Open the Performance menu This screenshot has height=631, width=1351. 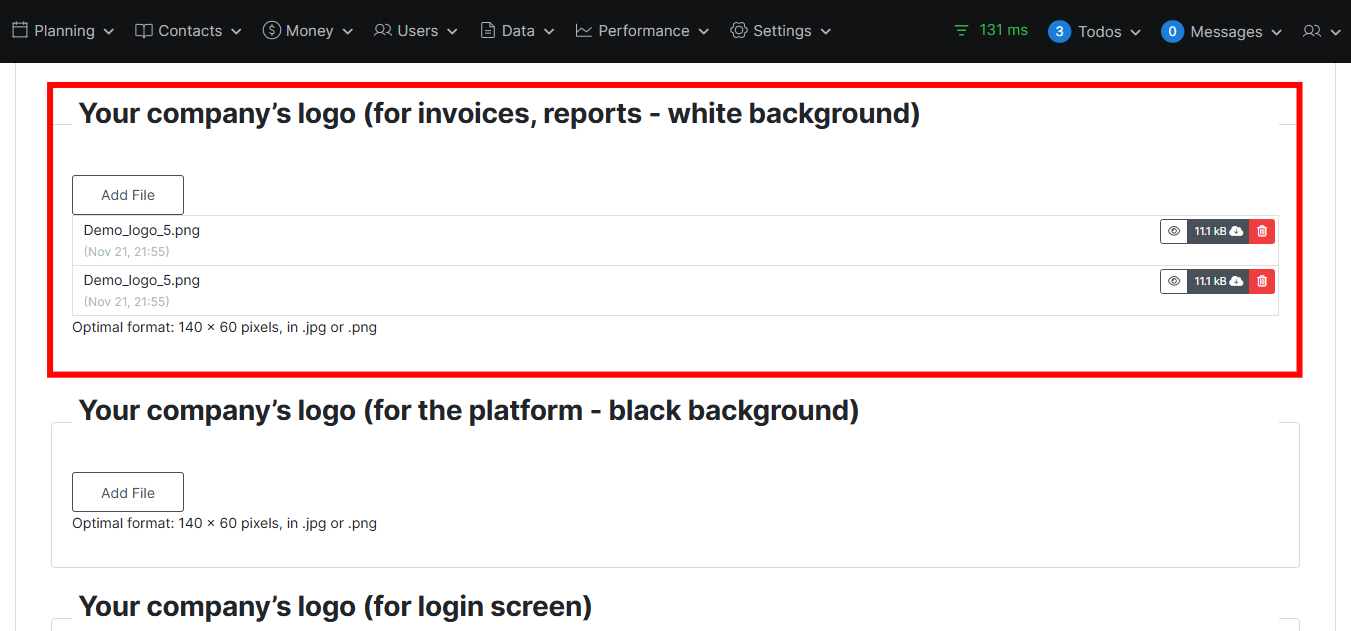tap(642, 31)
